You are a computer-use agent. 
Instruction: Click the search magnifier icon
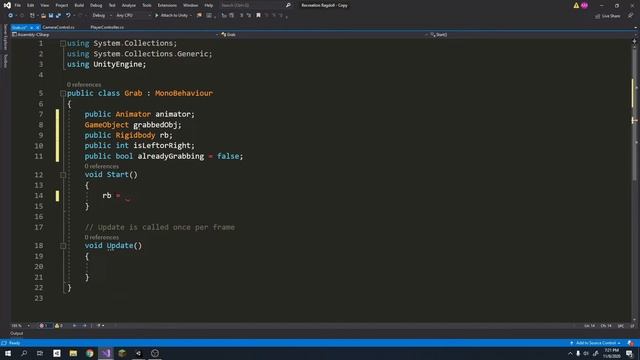(288, 5)
